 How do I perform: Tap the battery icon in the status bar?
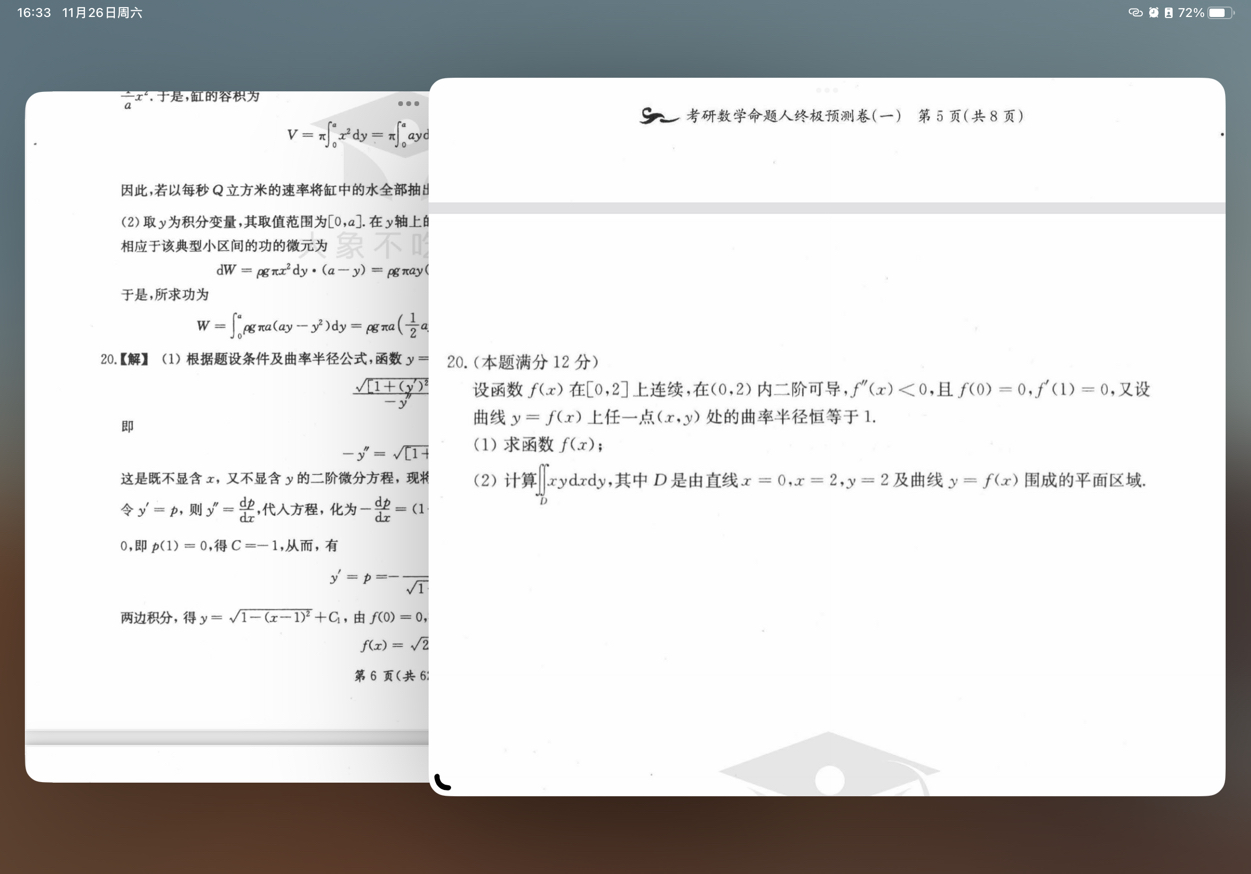[x=1219, y=13]
